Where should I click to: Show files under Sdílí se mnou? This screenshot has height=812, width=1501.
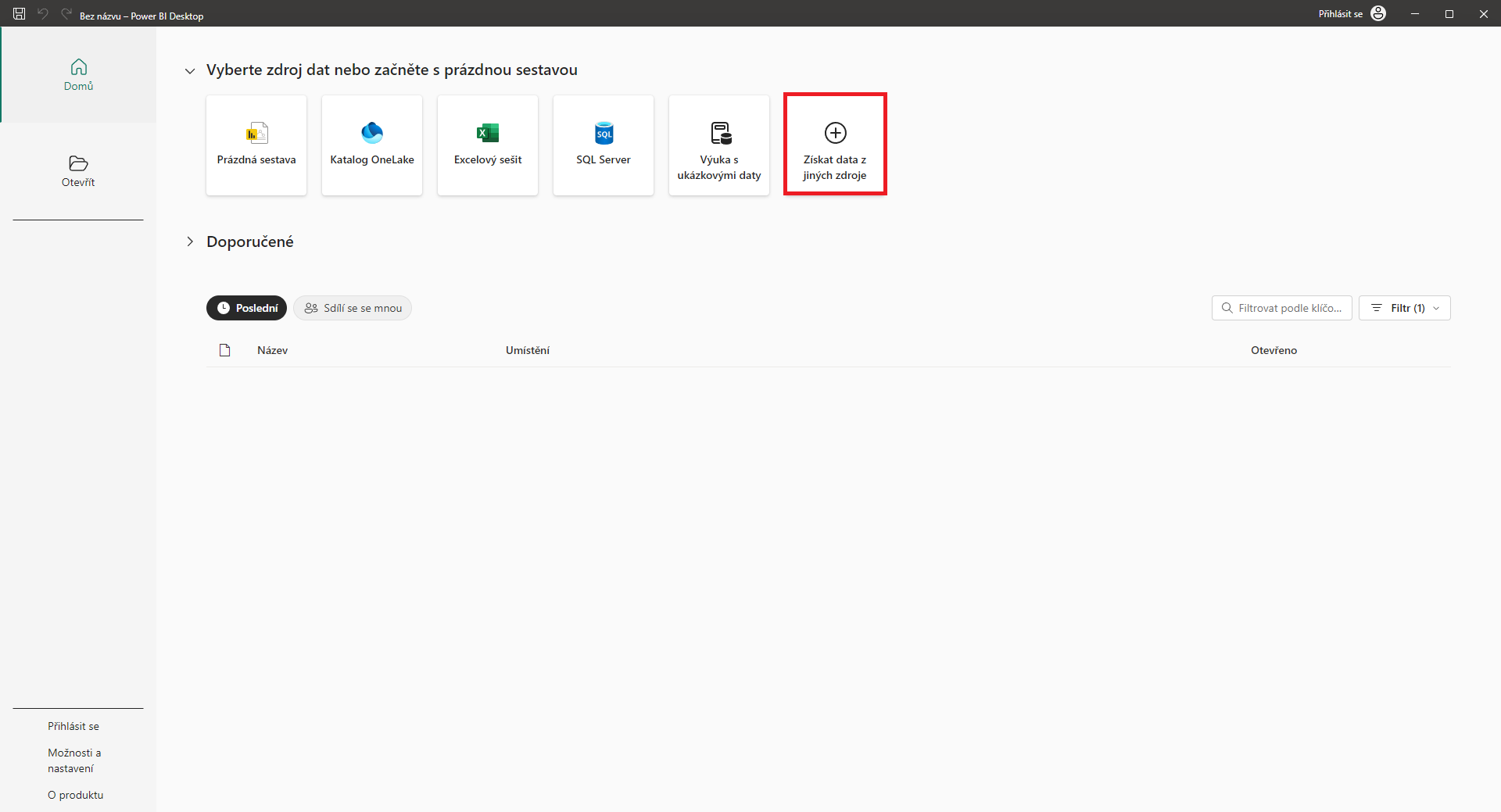click(x=353, y=307)
